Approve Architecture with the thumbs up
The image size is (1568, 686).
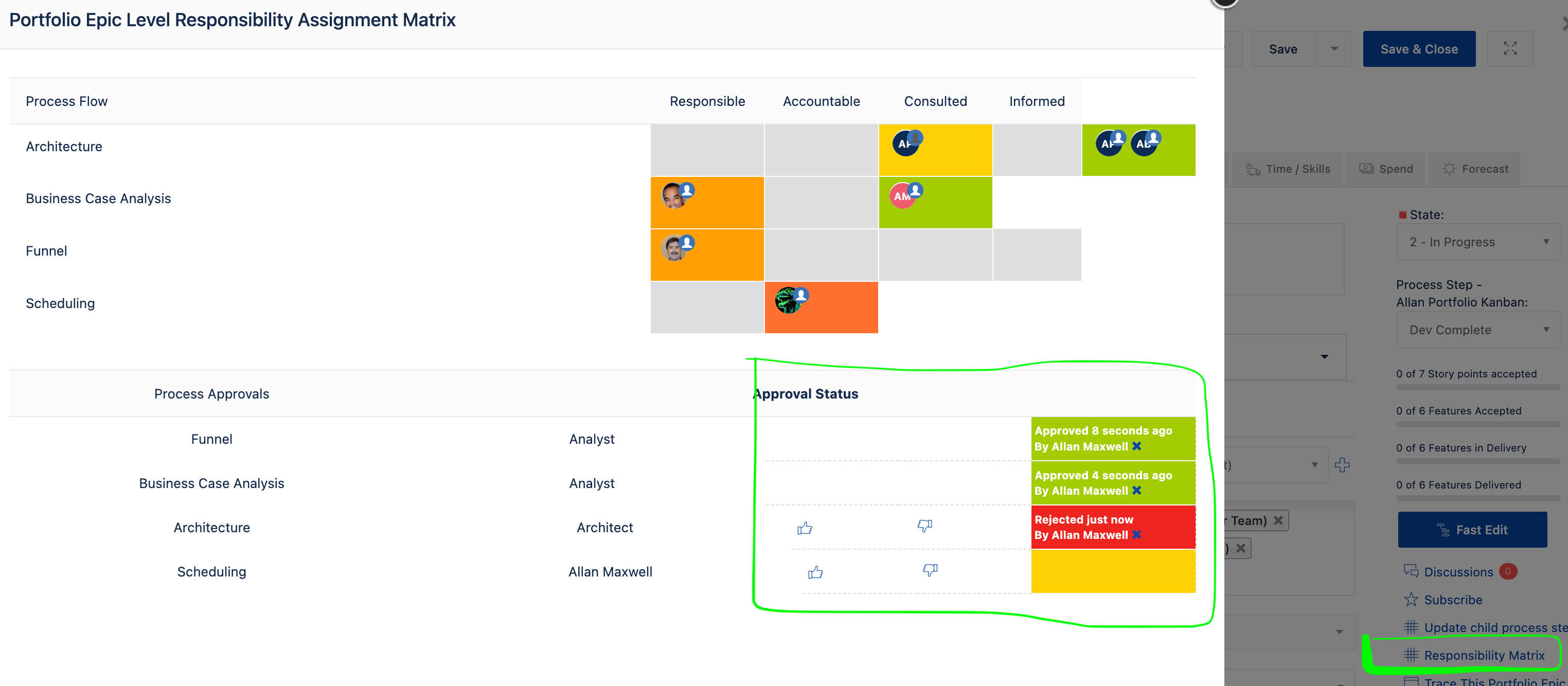click(805, 527)
